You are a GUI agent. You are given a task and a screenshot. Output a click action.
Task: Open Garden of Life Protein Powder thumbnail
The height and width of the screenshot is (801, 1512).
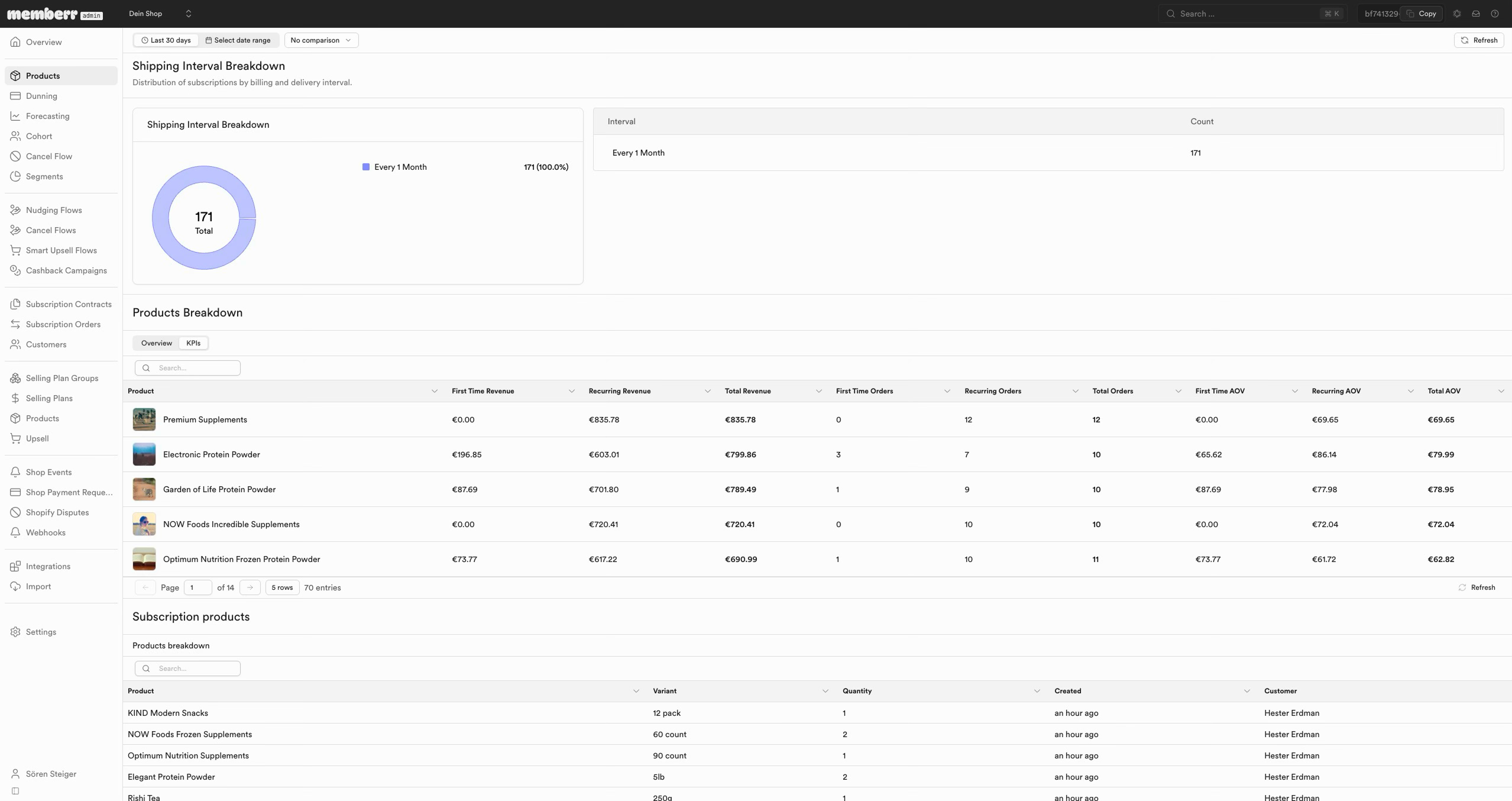(144, 489)
